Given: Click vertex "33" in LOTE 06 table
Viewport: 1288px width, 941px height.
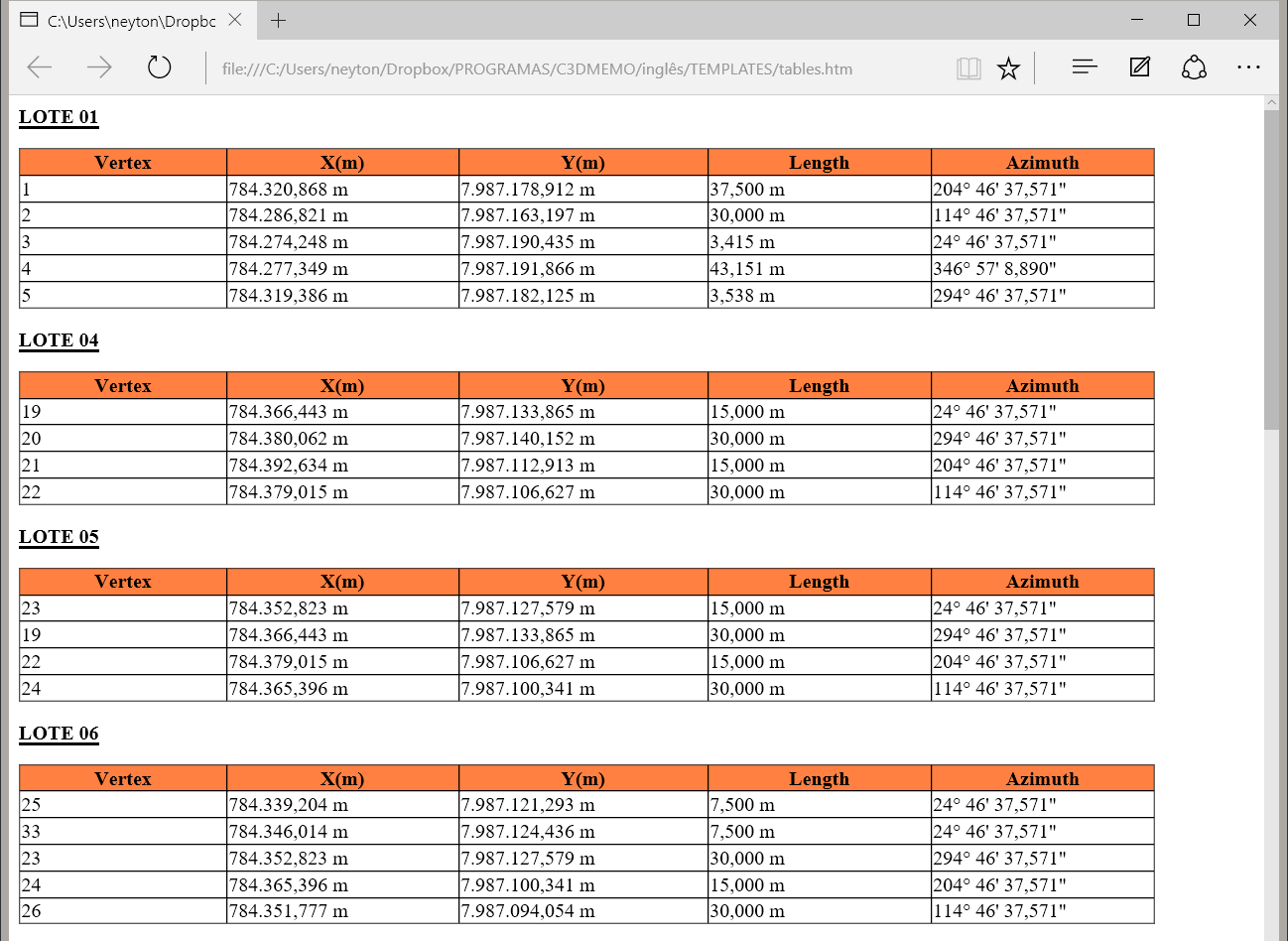Looking at the screenshot, I should pyautogui.click(x=123, y=832).
